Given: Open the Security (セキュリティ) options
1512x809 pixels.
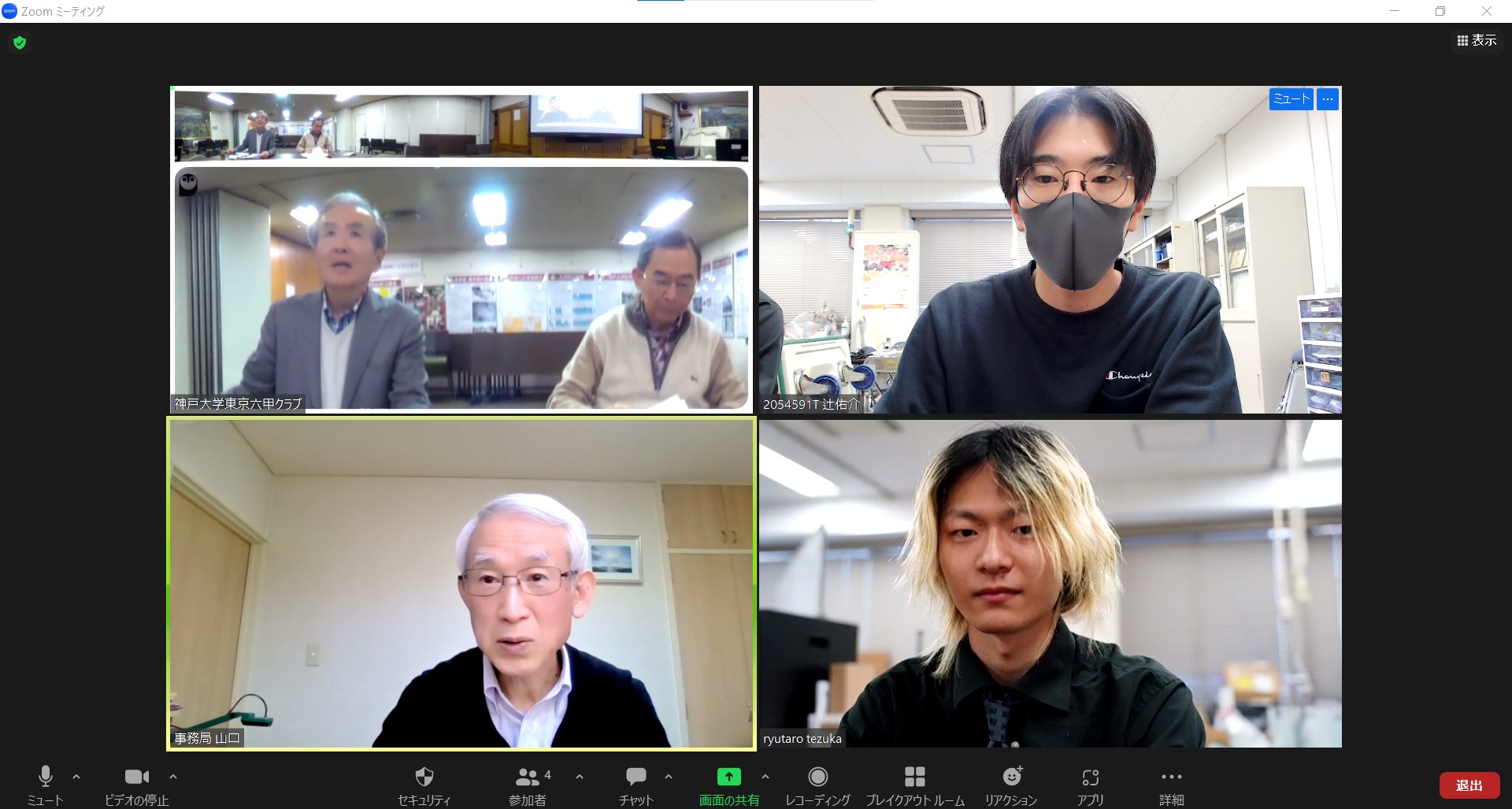Looking at the screenshot, I should coord(424,785).
